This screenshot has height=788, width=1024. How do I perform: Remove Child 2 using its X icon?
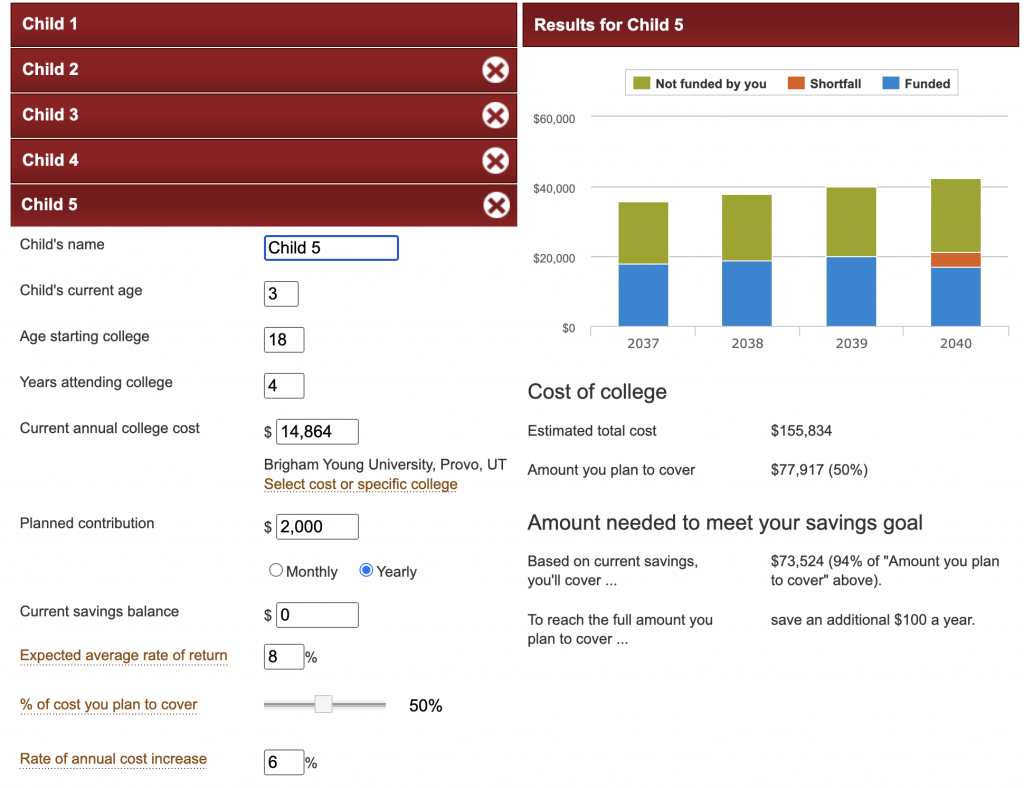[x=495, y=69]
